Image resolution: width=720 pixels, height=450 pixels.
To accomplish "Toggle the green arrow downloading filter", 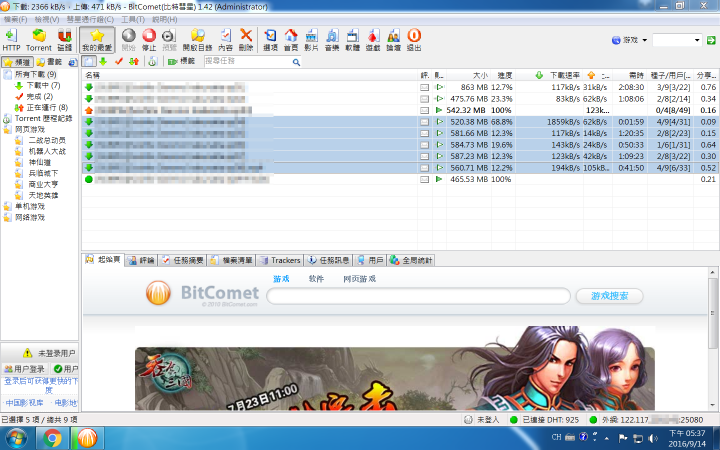I will pos(103,61).
